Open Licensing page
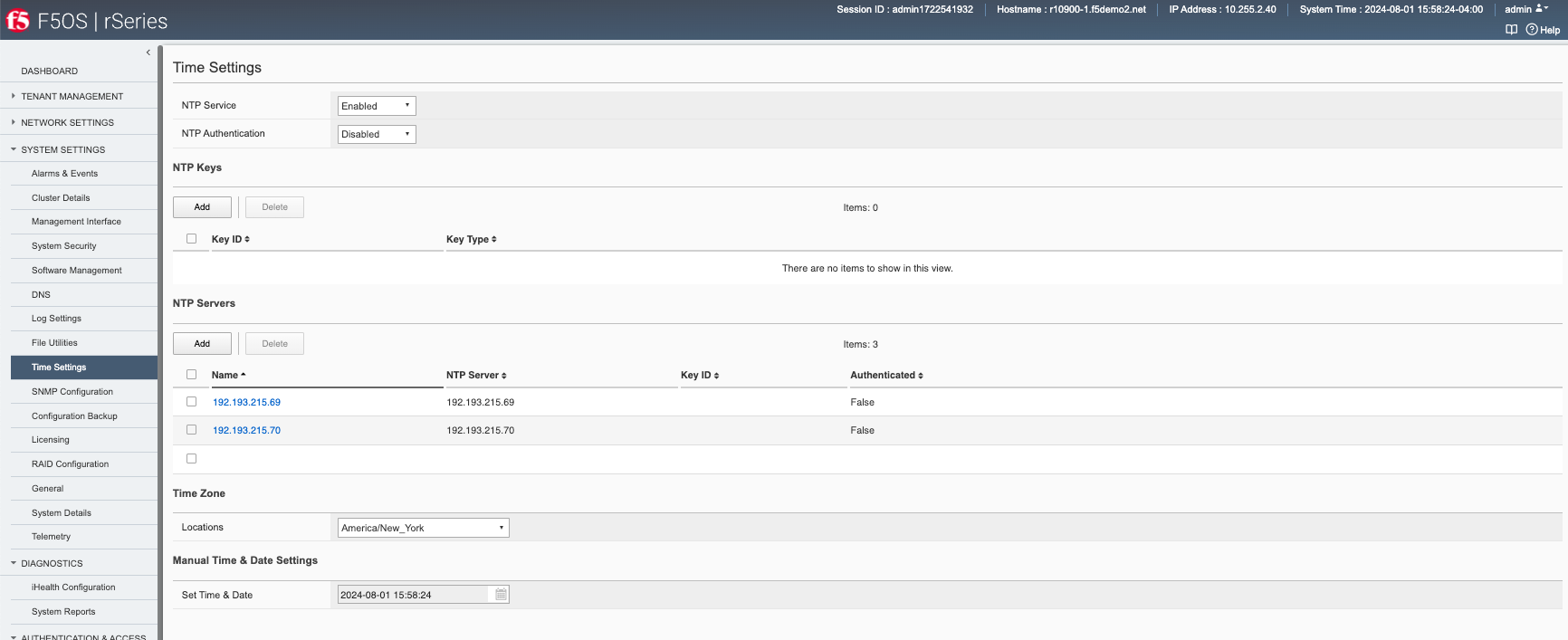Viewport: 1568px width, 640px height. tap(51, 440)
